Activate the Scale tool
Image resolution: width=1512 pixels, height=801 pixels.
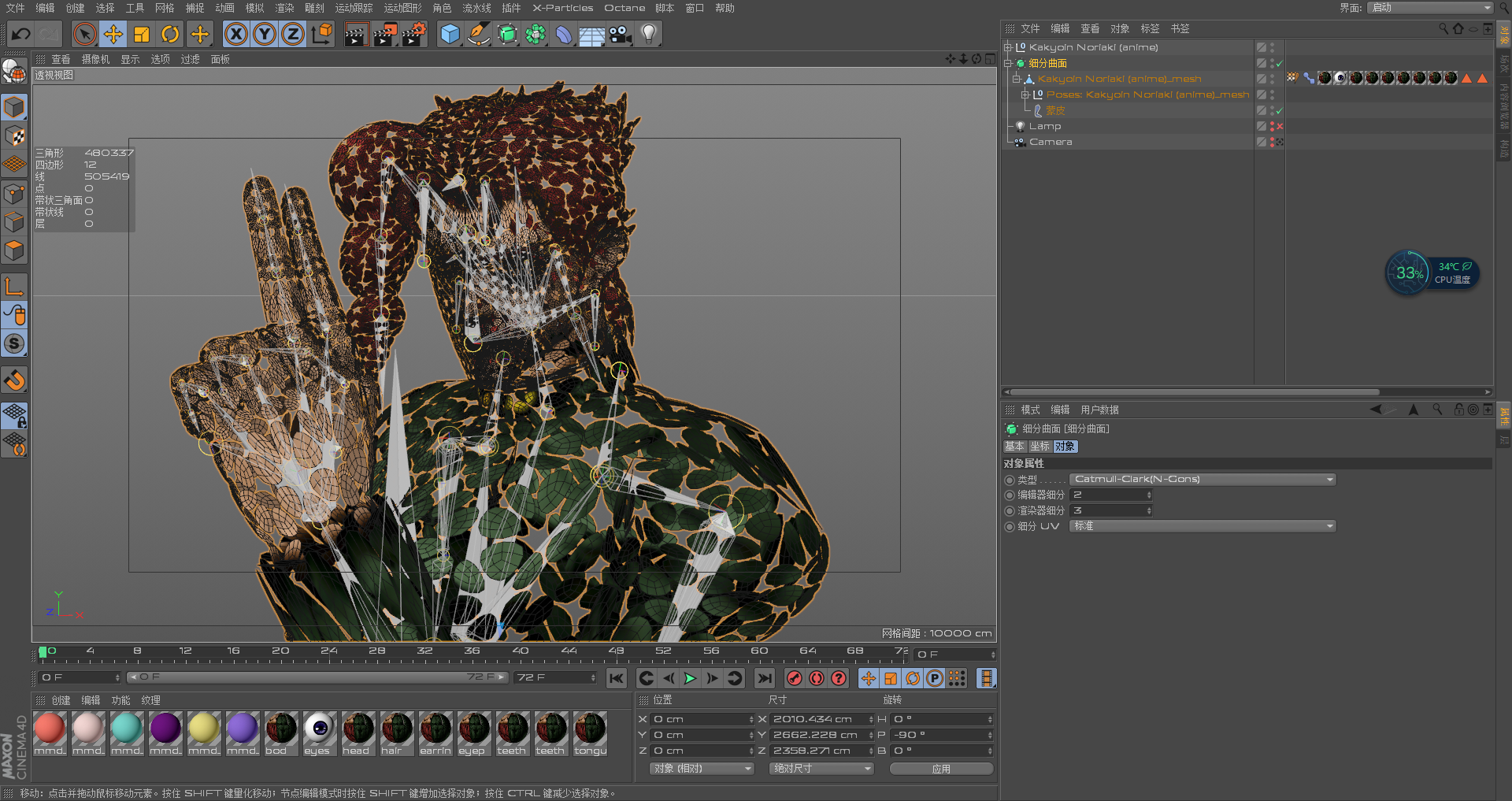coord(142,34)
